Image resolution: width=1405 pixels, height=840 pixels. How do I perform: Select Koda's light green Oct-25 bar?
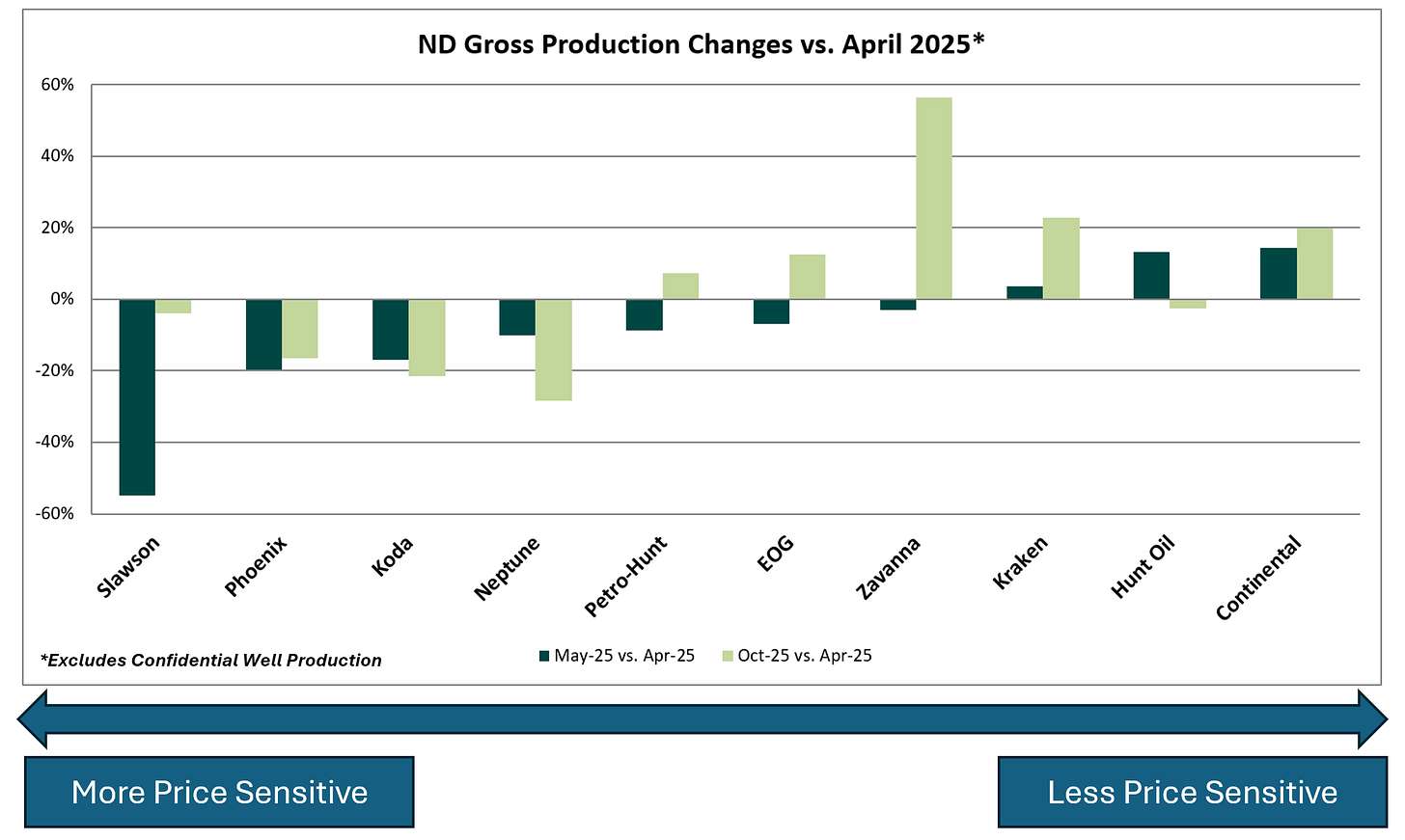click(x=427, y=338)
